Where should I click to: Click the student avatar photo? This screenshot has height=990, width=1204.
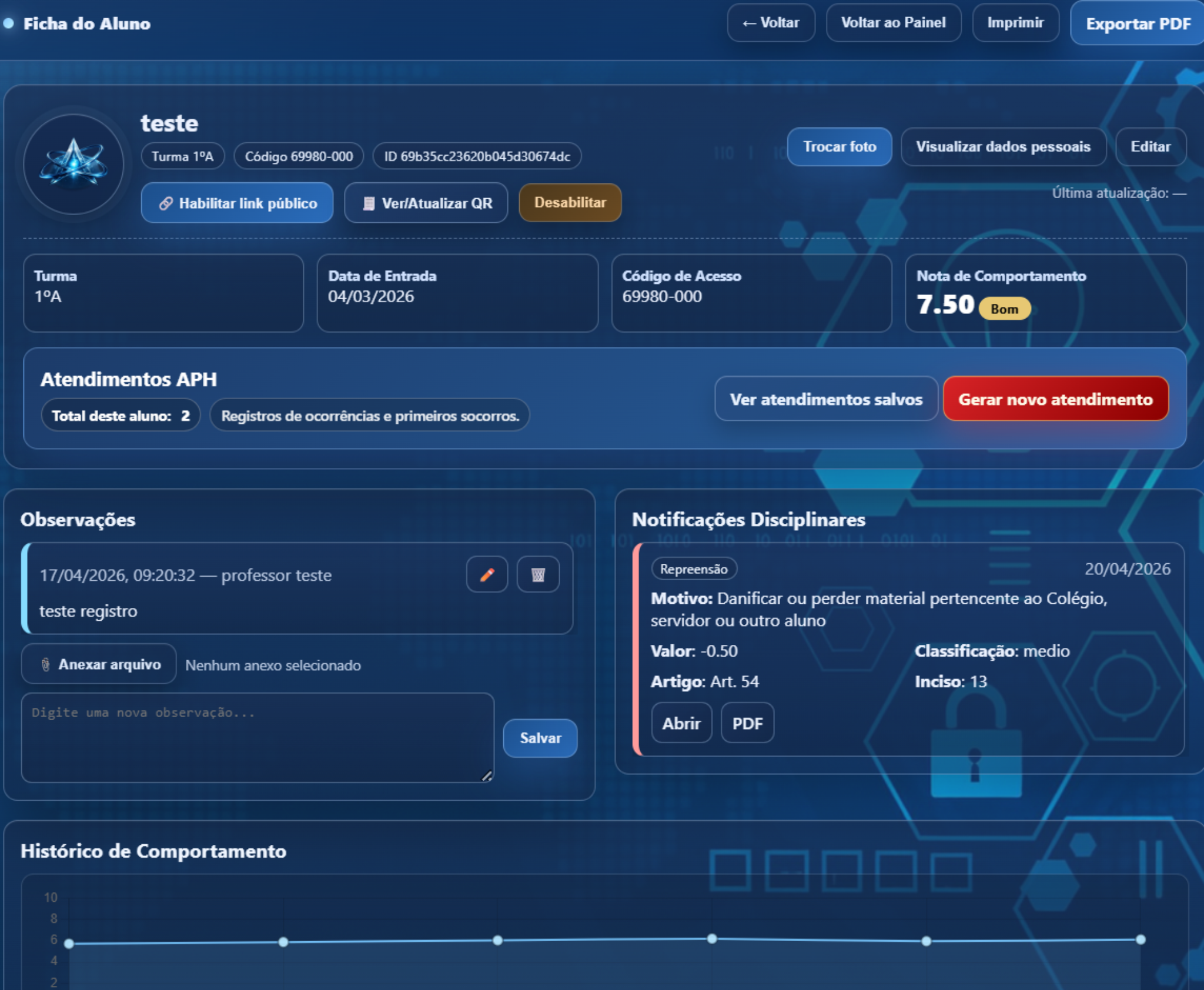click(74, 164)
